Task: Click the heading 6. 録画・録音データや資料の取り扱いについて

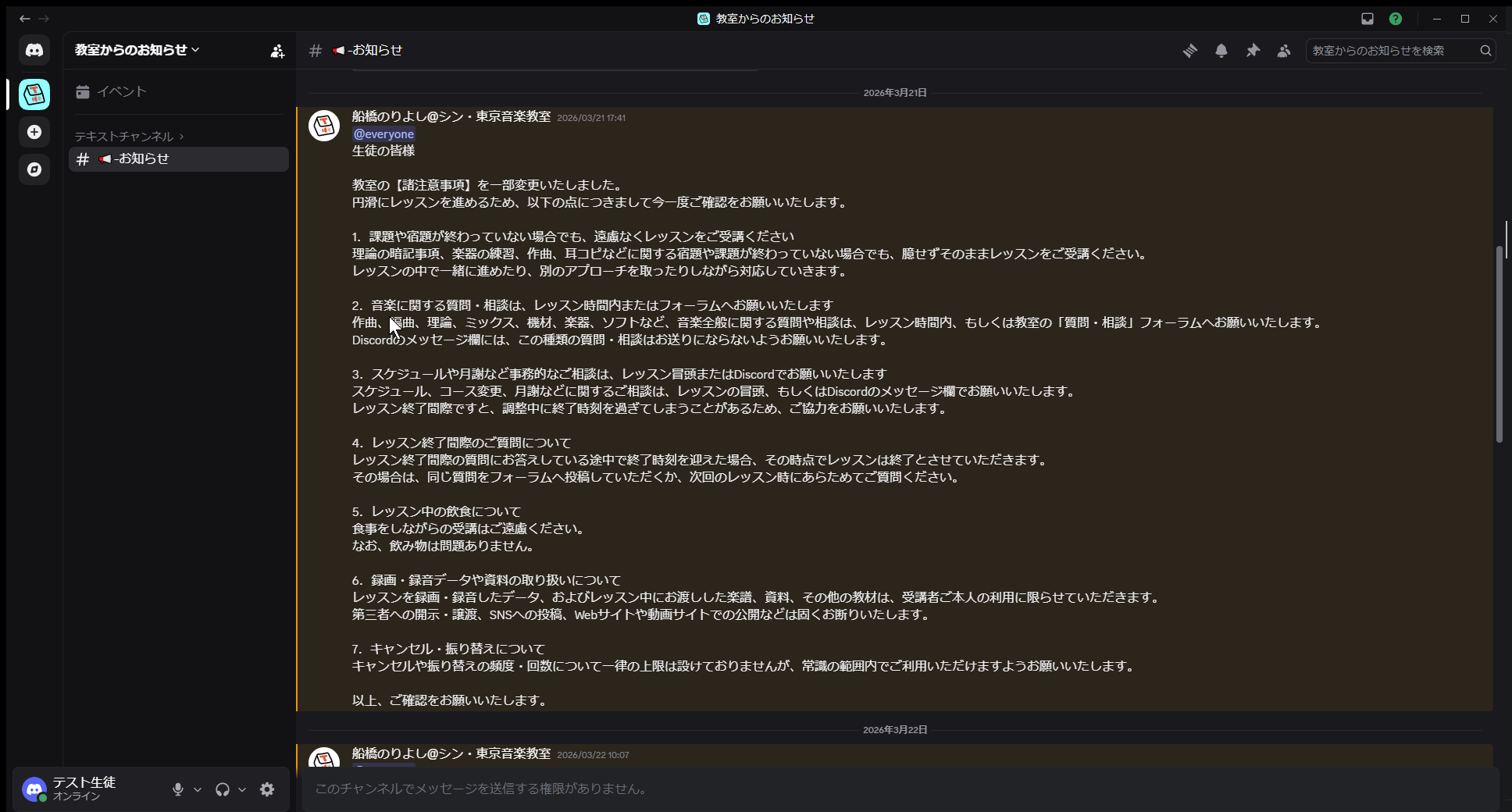Action: (x=487, y=580)
